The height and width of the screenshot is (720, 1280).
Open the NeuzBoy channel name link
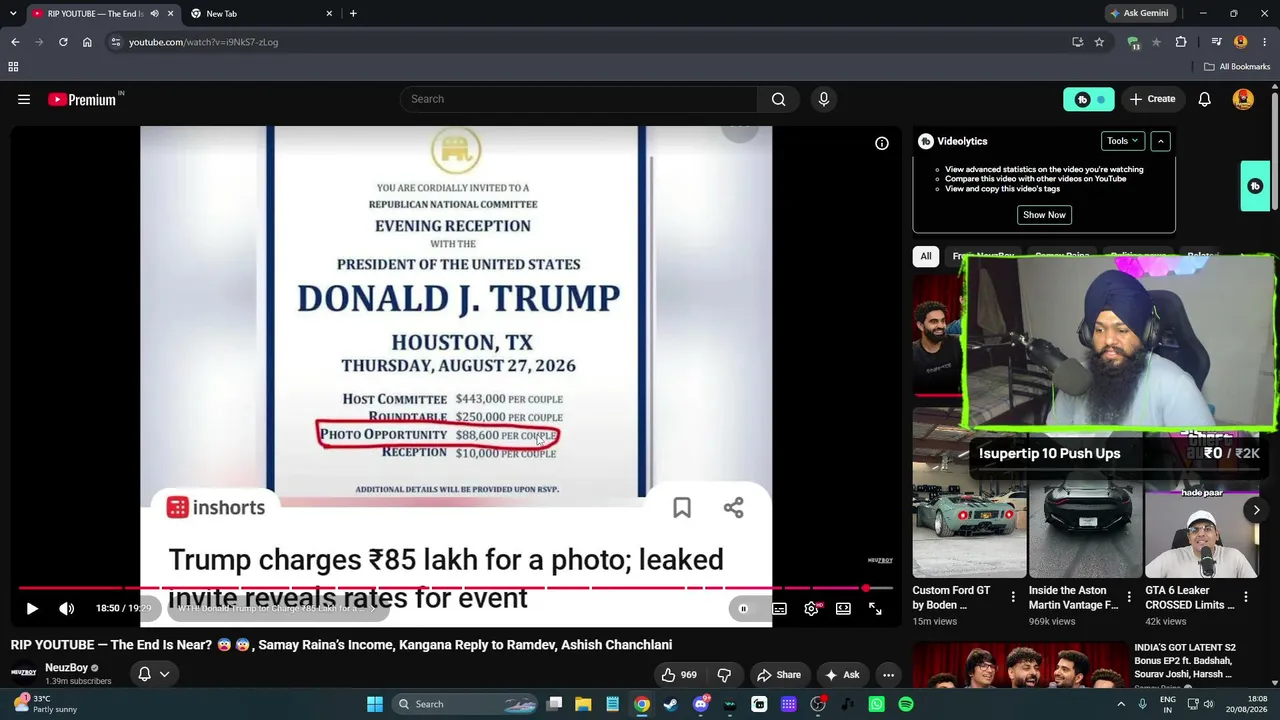tap(67, 668)
